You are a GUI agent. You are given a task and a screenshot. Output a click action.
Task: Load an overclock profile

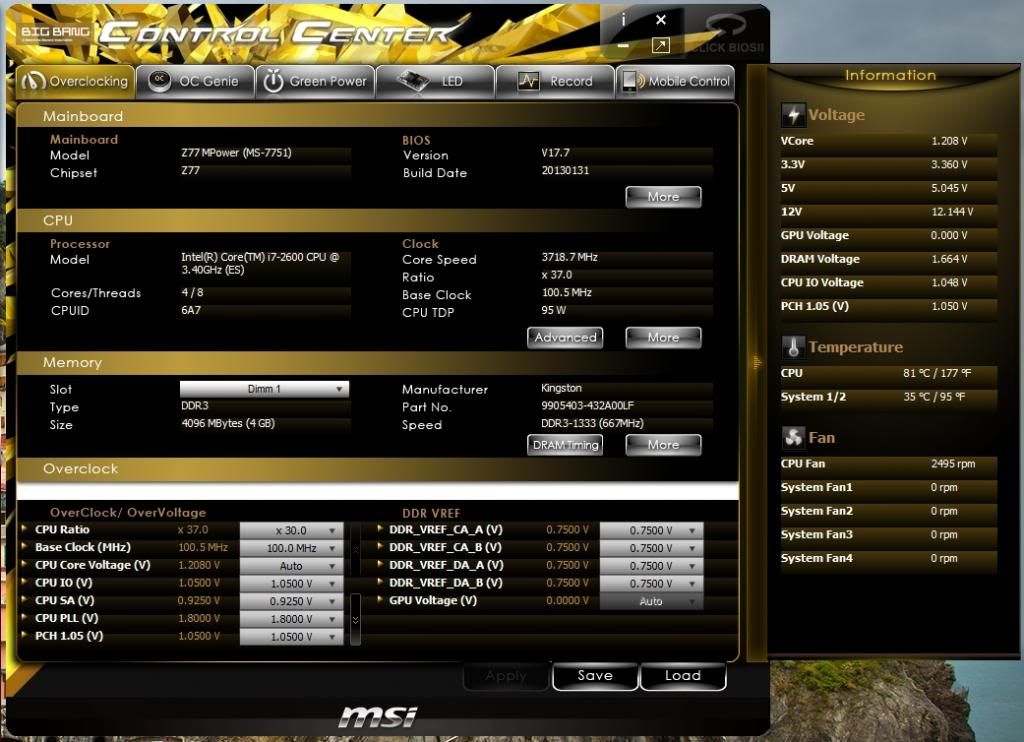[x=683, y=676]
